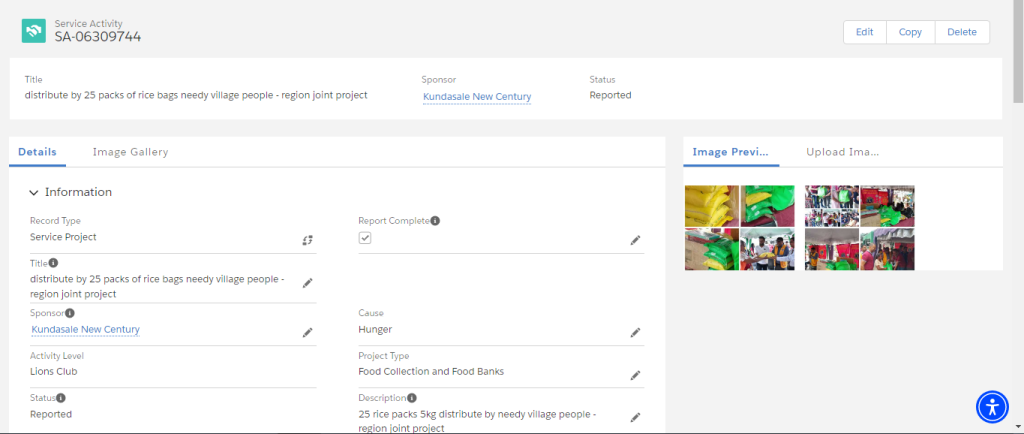The height and width of the screenshot is (434, 1024).
Task: Click the Cause pencil edit icon
Action: (635, 333)
